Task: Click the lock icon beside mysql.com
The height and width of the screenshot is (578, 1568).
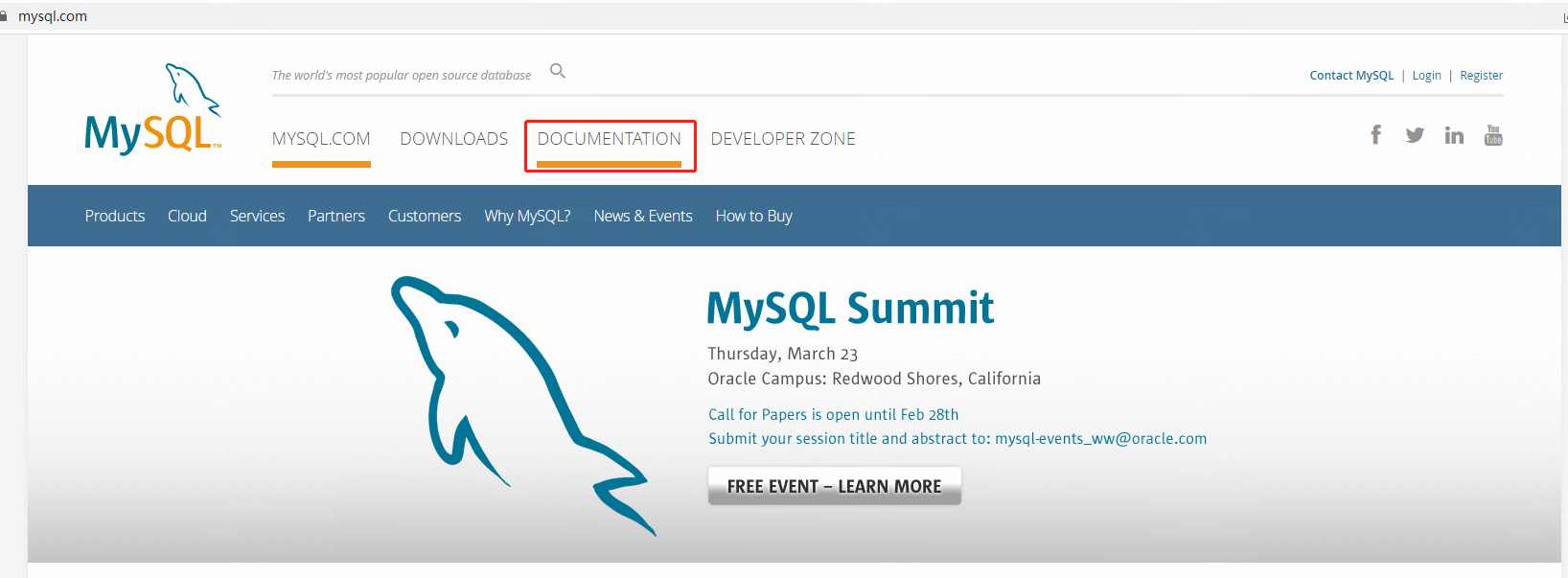Action: pos(4,16)
